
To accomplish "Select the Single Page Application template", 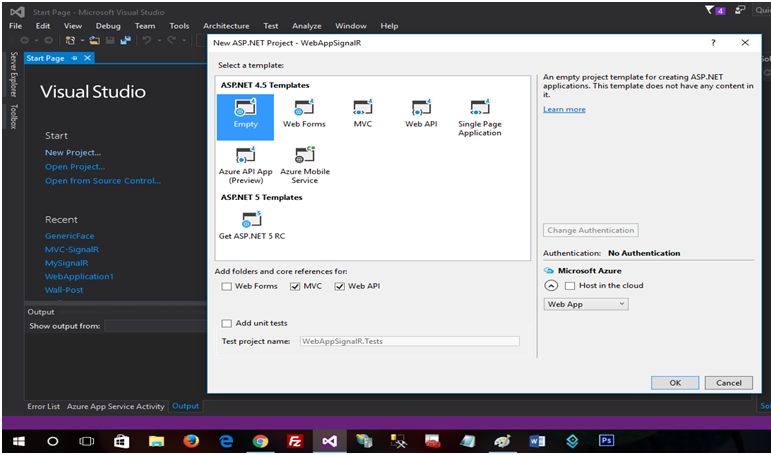I will (480, 118).
